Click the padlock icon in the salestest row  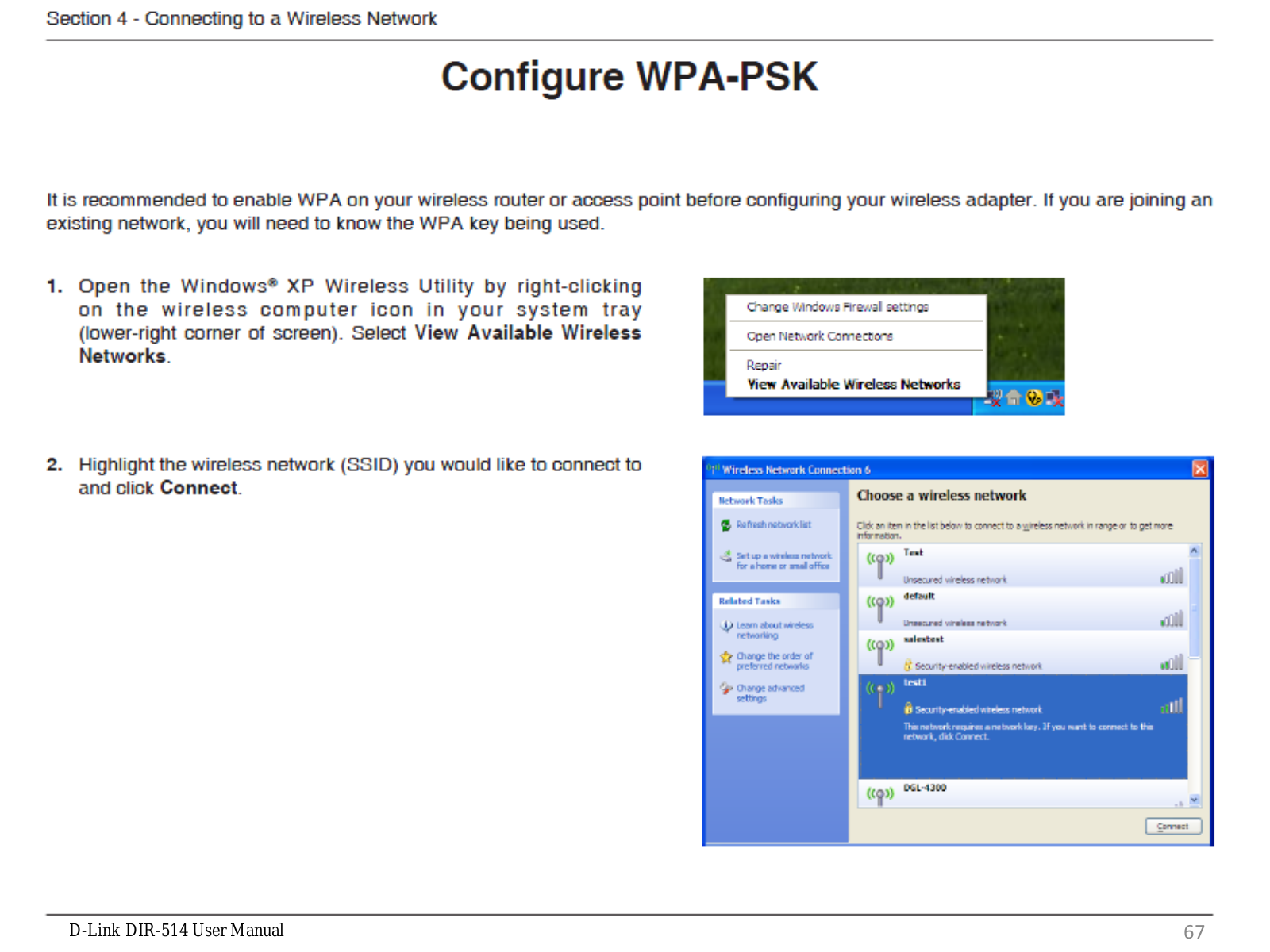(x=908, y=666)
